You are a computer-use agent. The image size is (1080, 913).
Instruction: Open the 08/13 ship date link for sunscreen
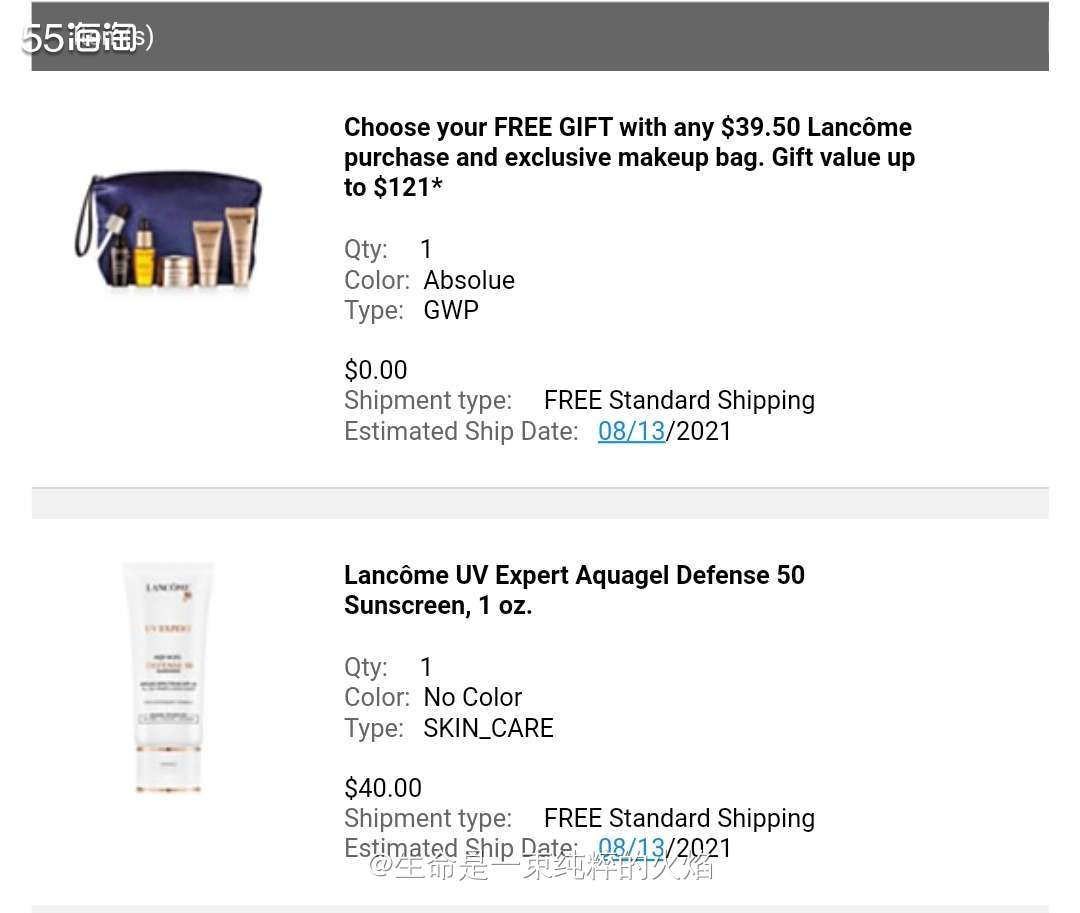[x=631, y=848]
